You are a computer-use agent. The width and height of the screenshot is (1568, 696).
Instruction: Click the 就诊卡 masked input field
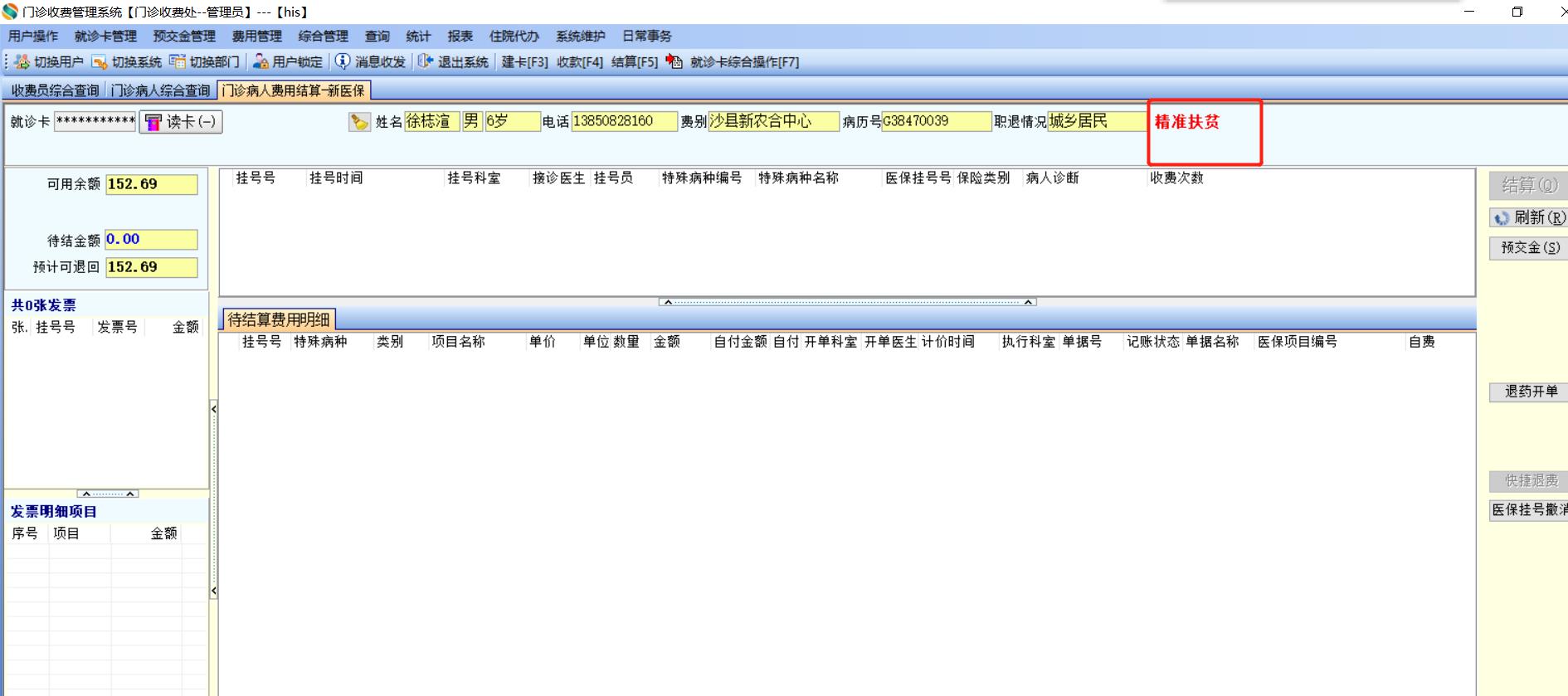click(95, 122)
